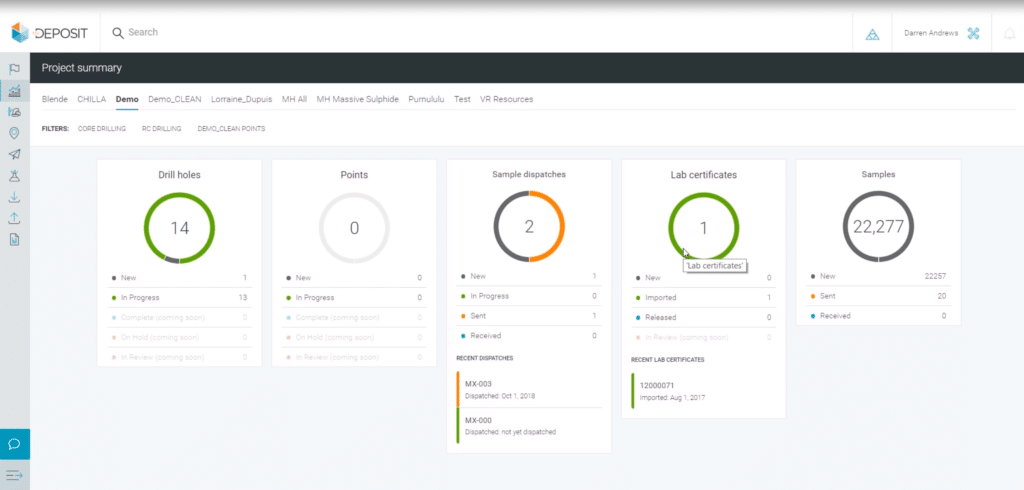The width and height of the screenshot is (1024, 490).
Task: Click the triangle organization icon in header
Action: [x=872, y=34]
